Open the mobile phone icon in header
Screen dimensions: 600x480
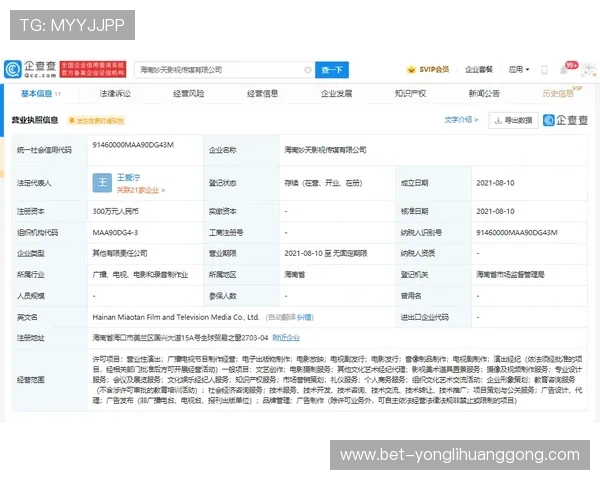point(544,70)
